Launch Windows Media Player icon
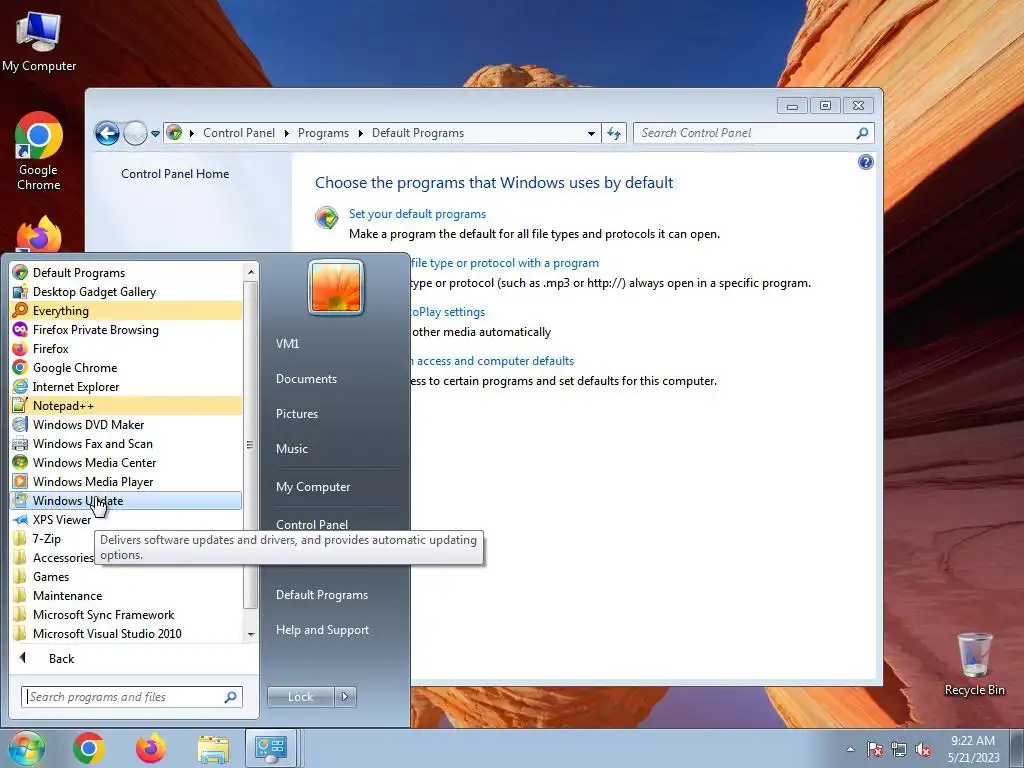The height and width of the screenshot is (768, 1024). (x=20, y=481)
